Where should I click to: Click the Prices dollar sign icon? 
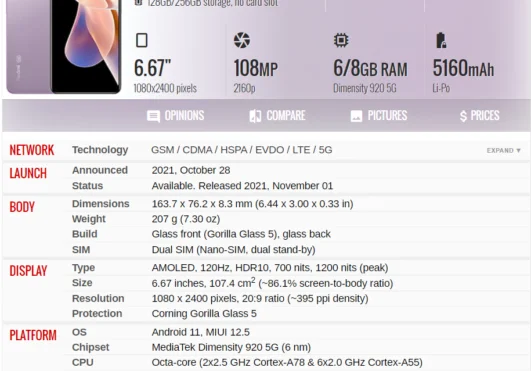[463, 116]
